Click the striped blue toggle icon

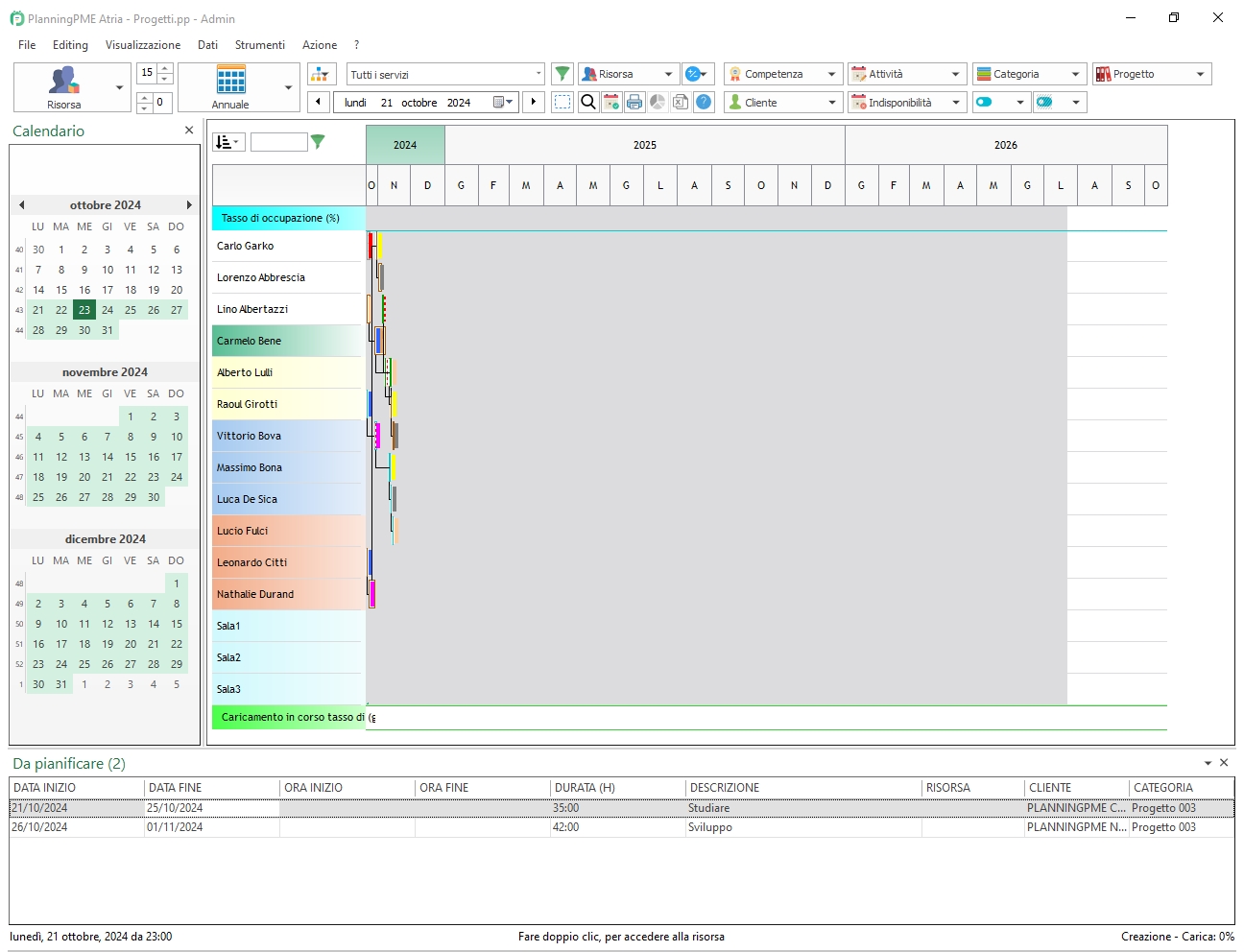pos(1045,102)
